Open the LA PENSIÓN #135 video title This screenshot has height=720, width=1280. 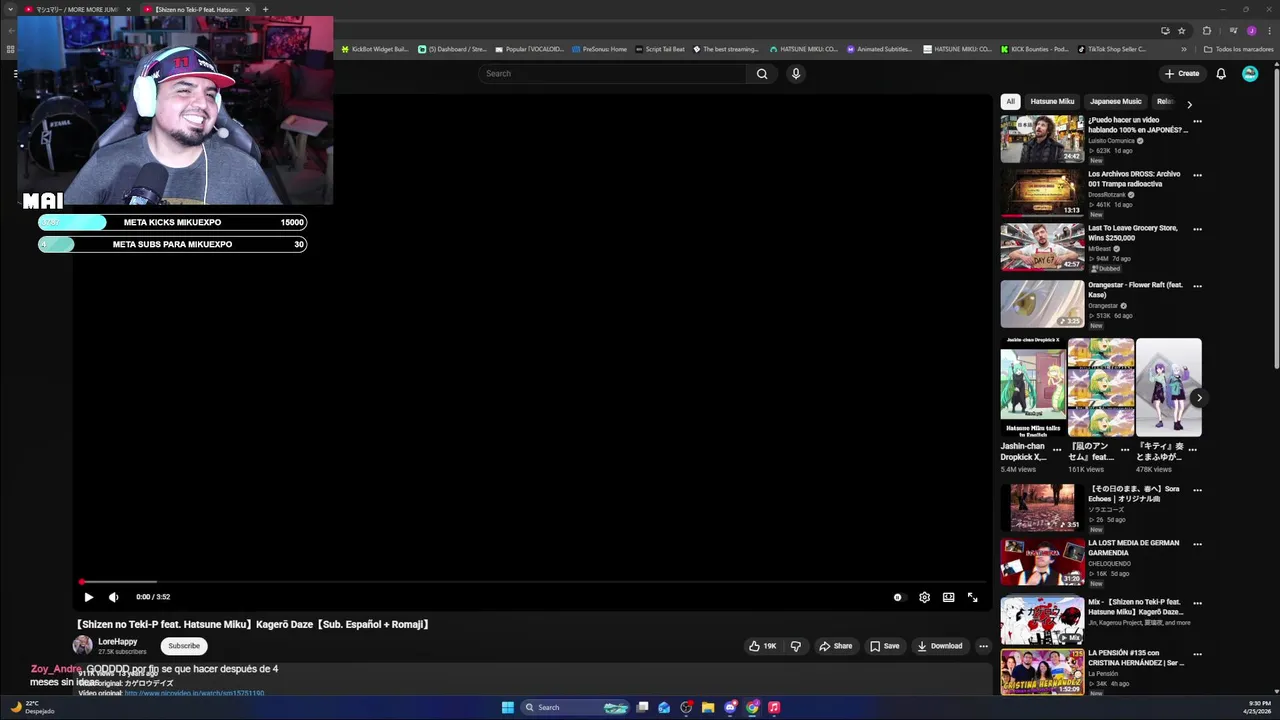coord(1136,658)
